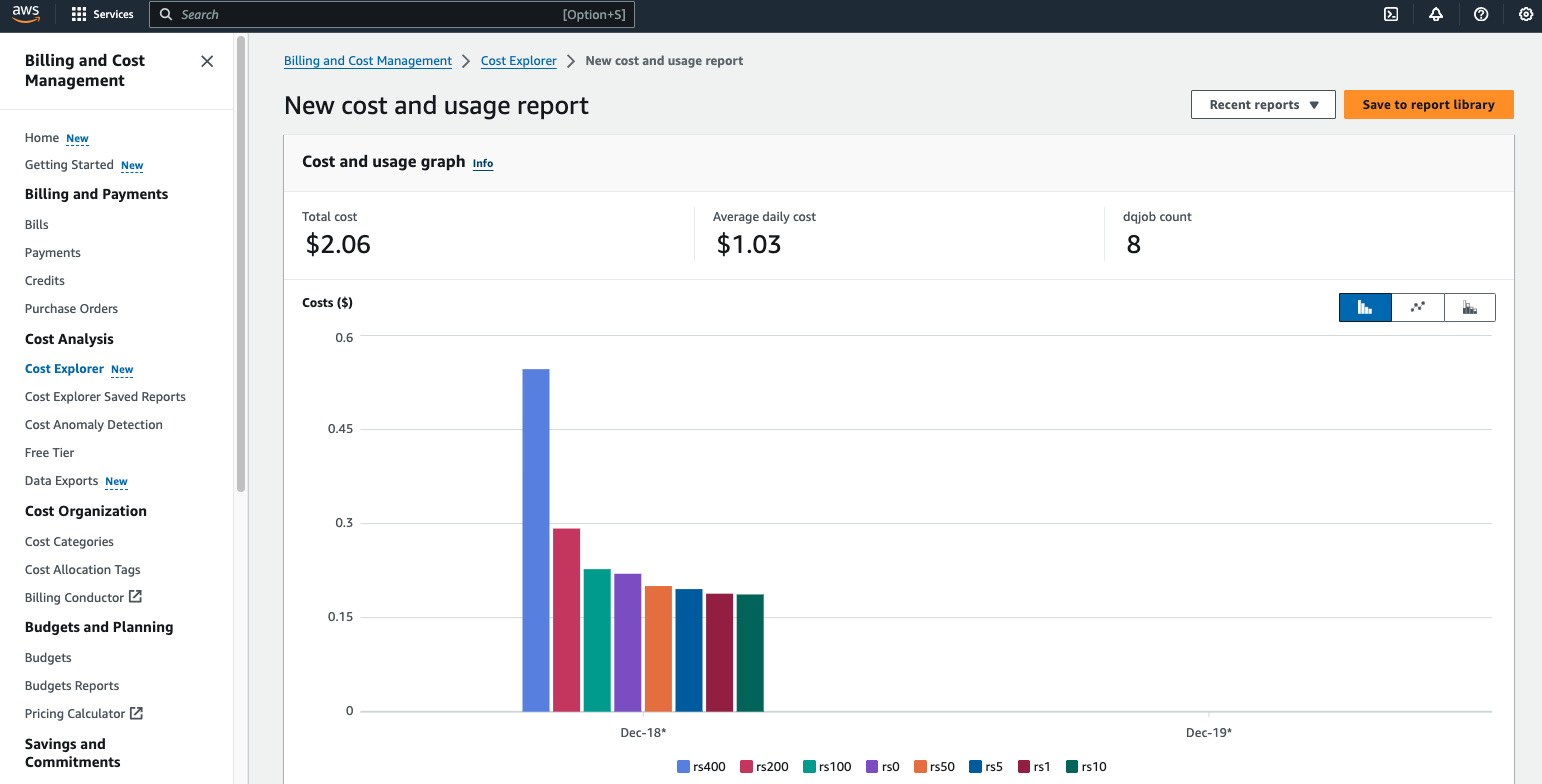Open Payments in the sidebar
The width and height of the screenshot is (1542, 784).
[x=53, y=253]
